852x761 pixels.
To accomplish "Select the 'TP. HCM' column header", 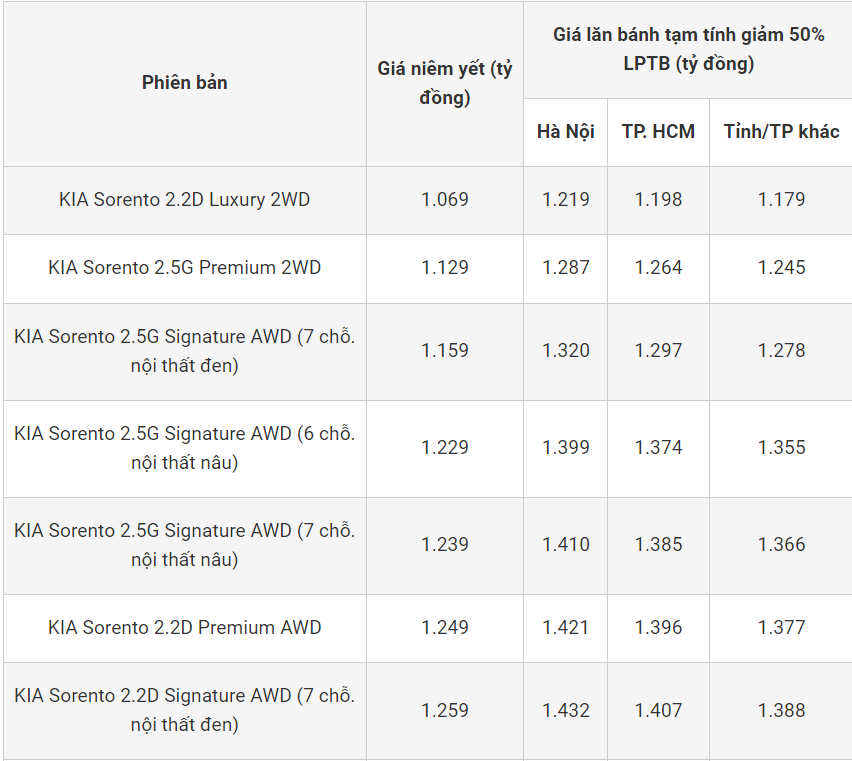I will pos(658,132).
